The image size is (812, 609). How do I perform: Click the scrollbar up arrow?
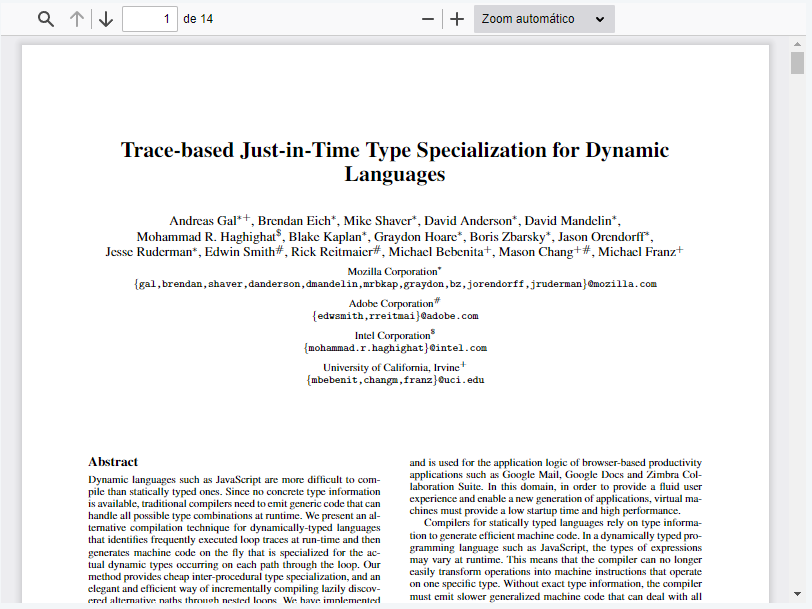click(798, 45)
